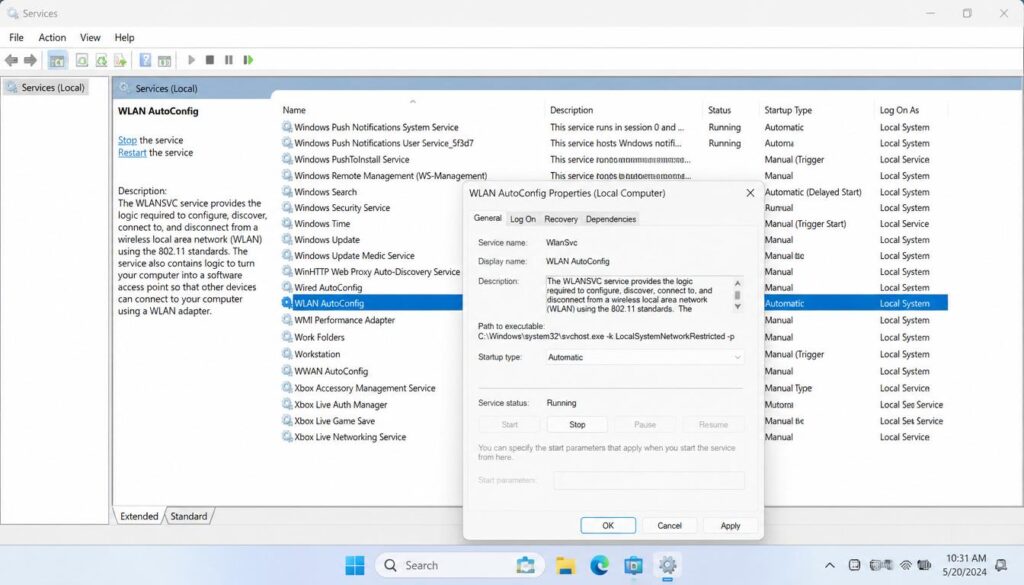Click the Stop the service link

click(127, 140)
